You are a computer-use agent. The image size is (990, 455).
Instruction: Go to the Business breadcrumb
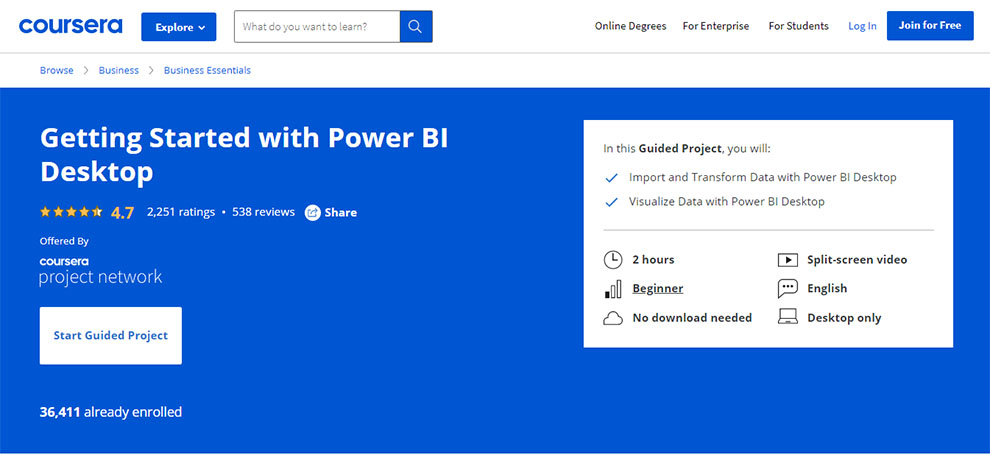click(x=119, y=70)
